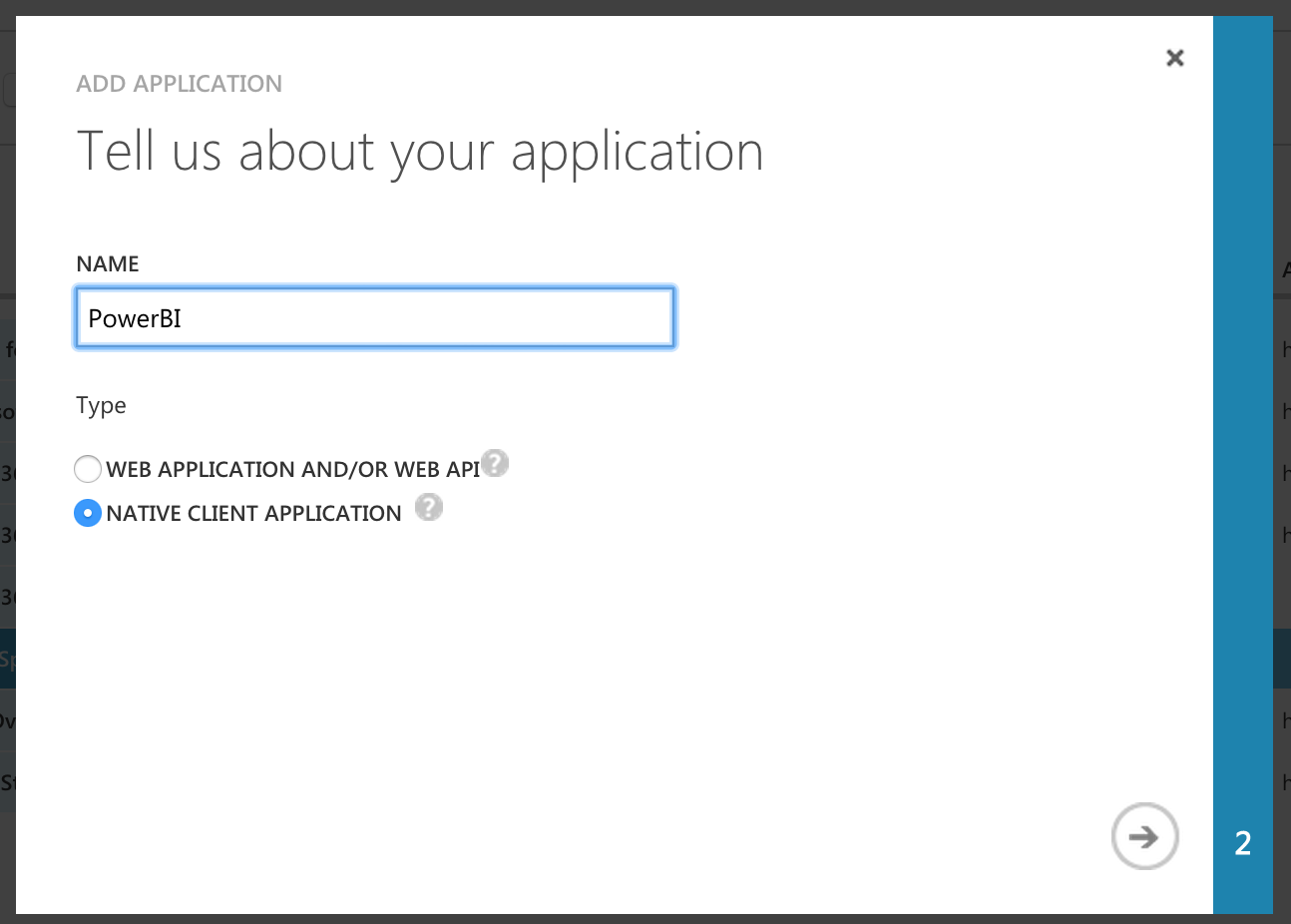Close the Add Application dialog
This screenshot has width=1291, height=924.
click(x=1175, y=58)
